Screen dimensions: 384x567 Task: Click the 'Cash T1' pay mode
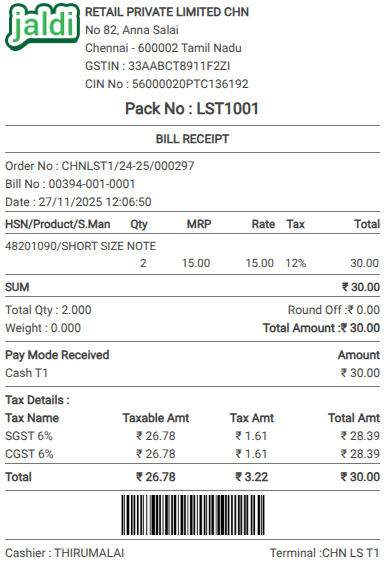click(x=26, y=373)
